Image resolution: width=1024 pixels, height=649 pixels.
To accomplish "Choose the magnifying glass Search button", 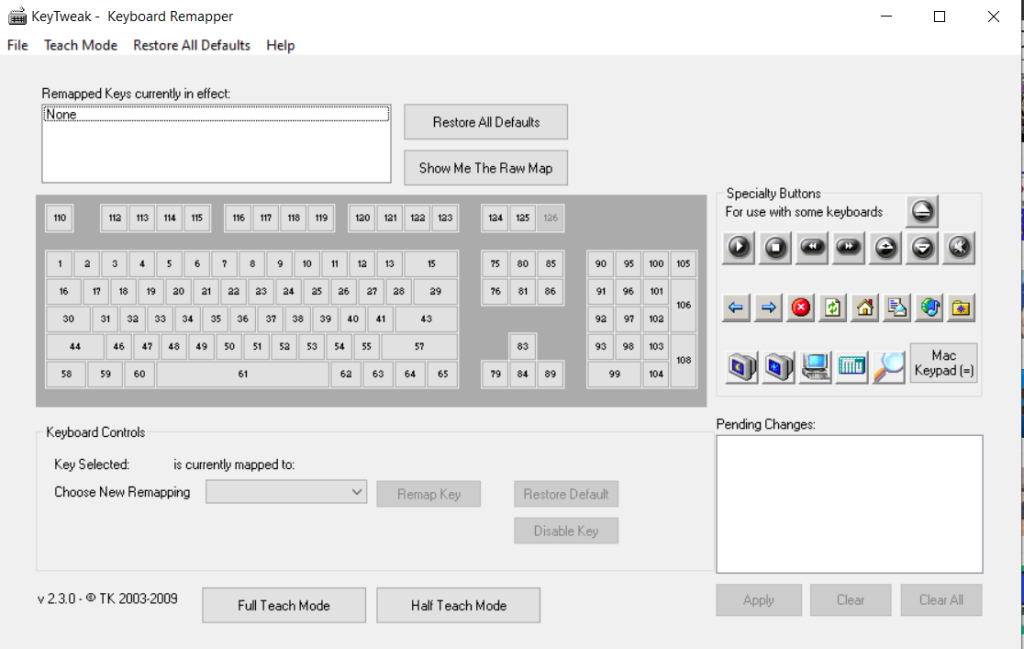I will click(888, 367).
